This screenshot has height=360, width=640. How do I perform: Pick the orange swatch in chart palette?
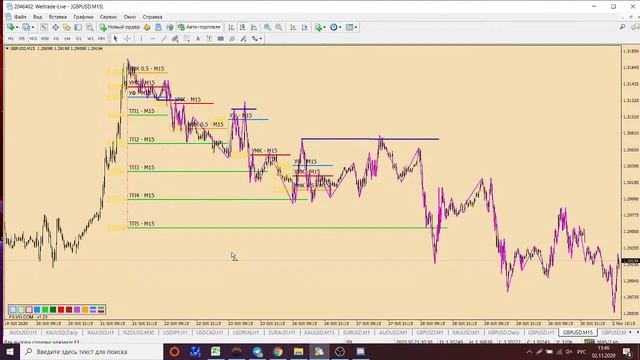(85, 310)
